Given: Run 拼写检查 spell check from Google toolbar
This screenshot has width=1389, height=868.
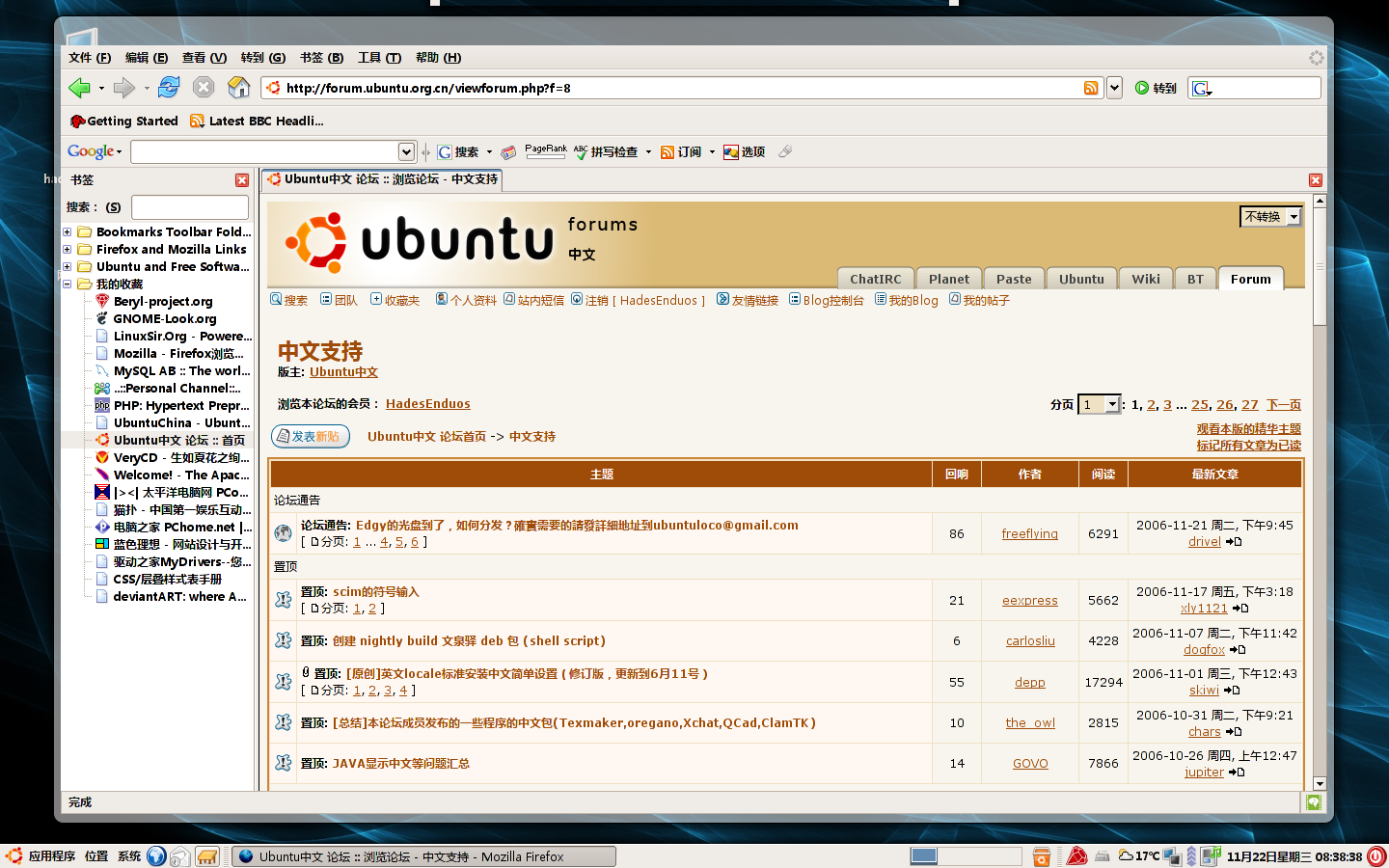Looking at the screenshot, I should click(606, 151).
